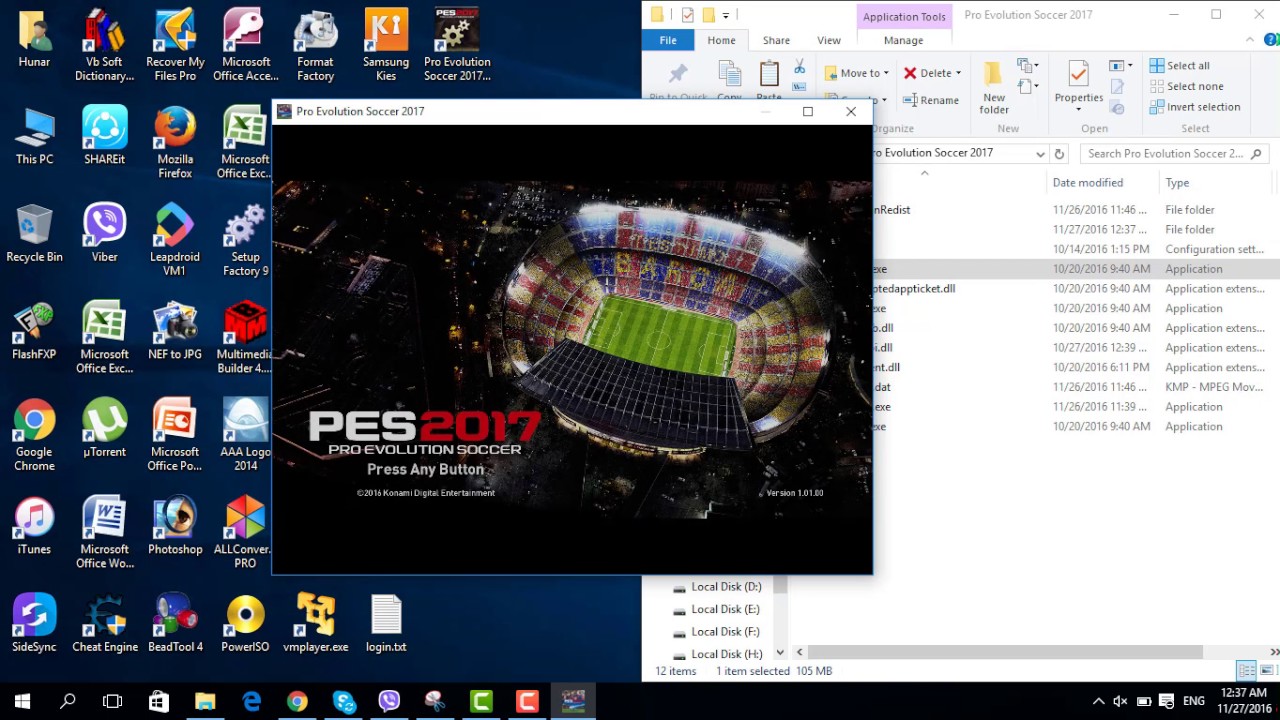Open Microsoft Edge from the taskbar

point(251,702)
